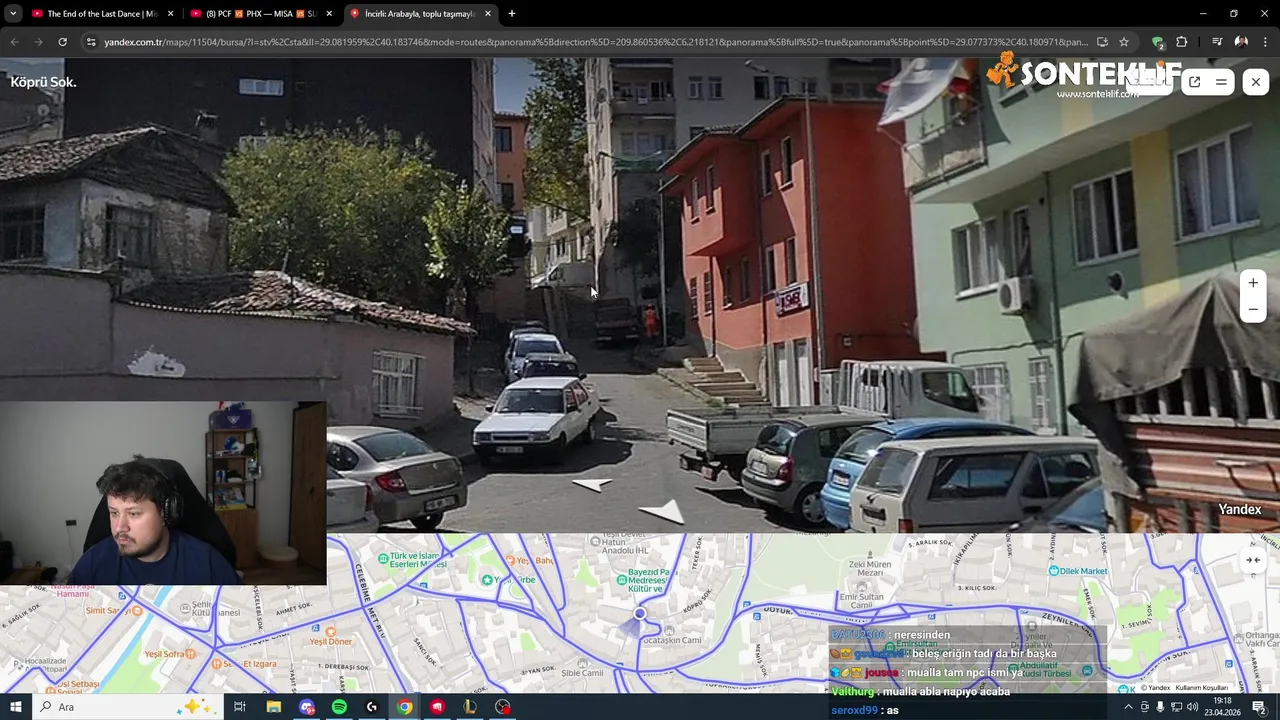
Task: Open media controls in Chrome toolbar
Action: [x=1217, y=42]
